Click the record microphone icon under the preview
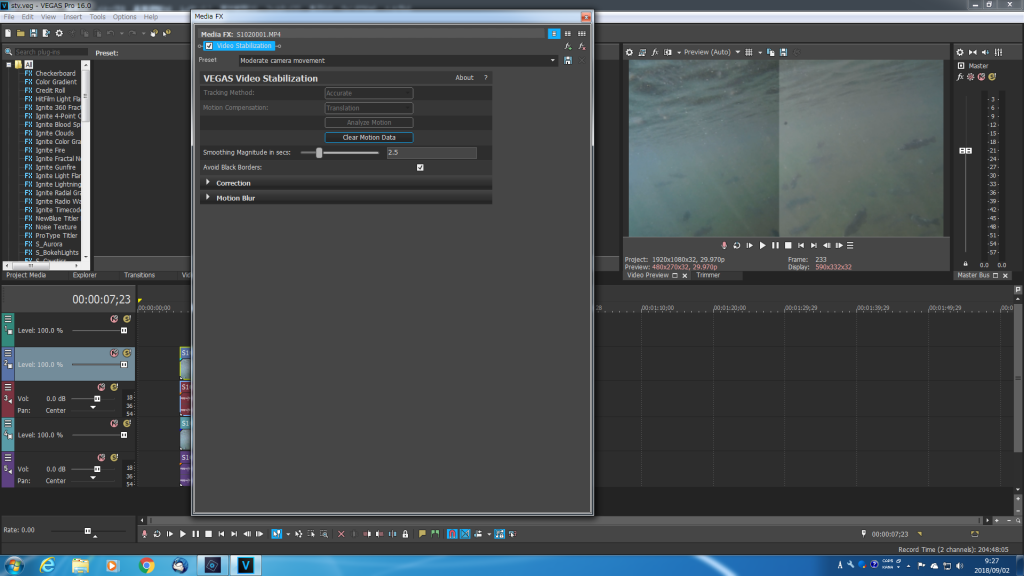The height and width of the screenshot is (576, 1024). [x=723, y=245]
